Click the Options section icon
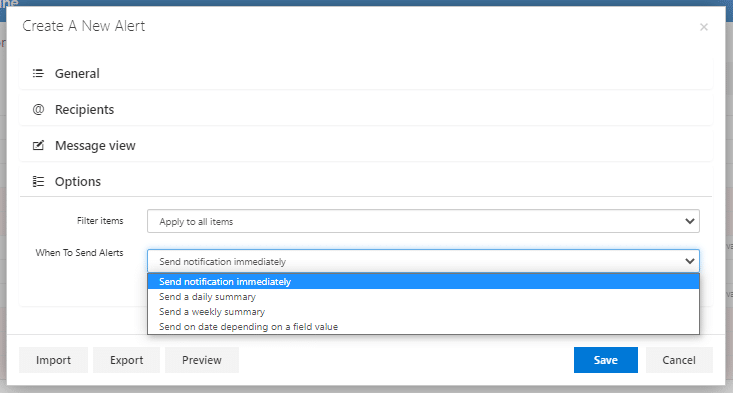 (38, 181)
